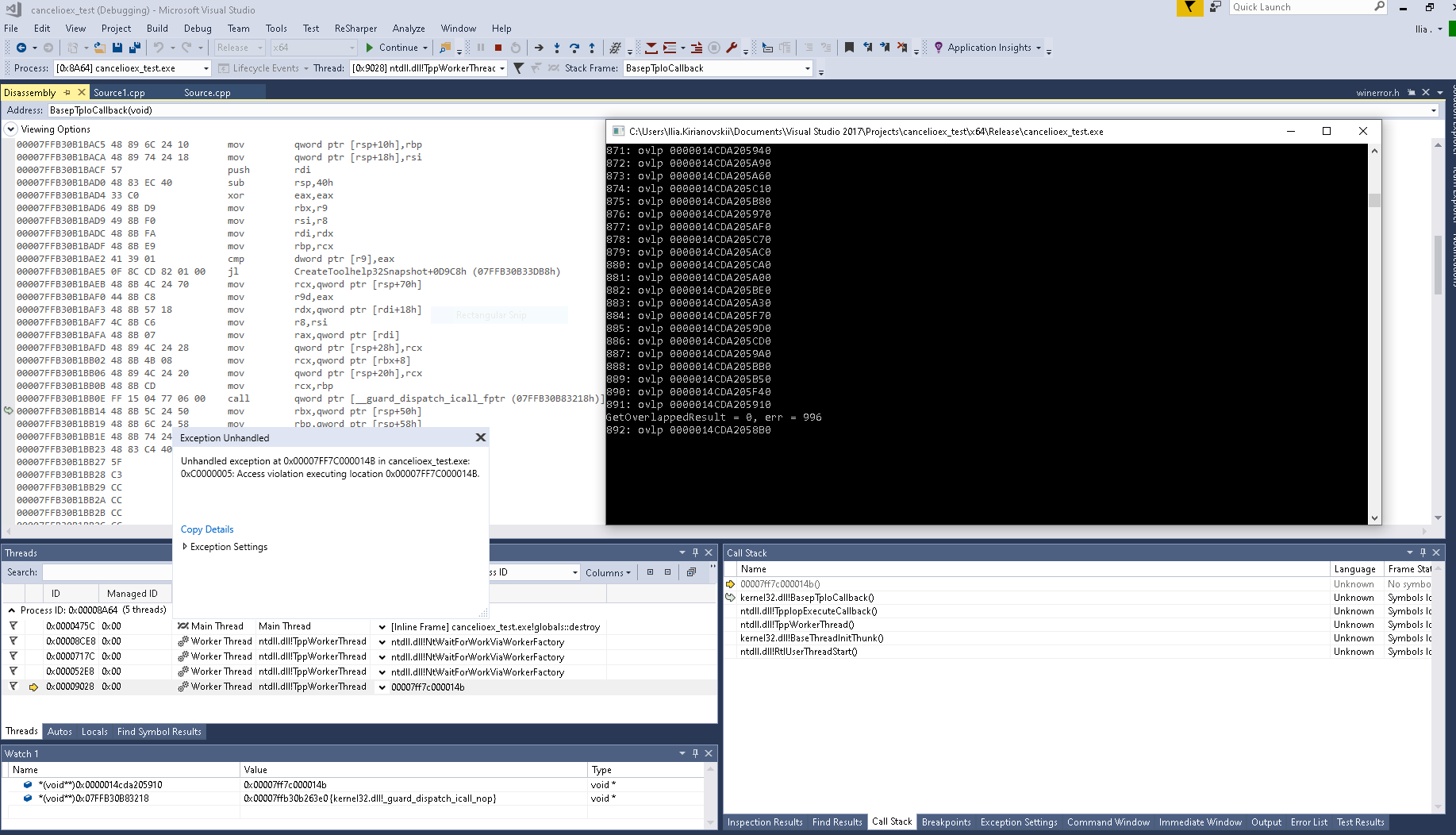Click the Step Over icon
The width and height of the screenshot is (1456, 835).
click(x=574, y=48)
